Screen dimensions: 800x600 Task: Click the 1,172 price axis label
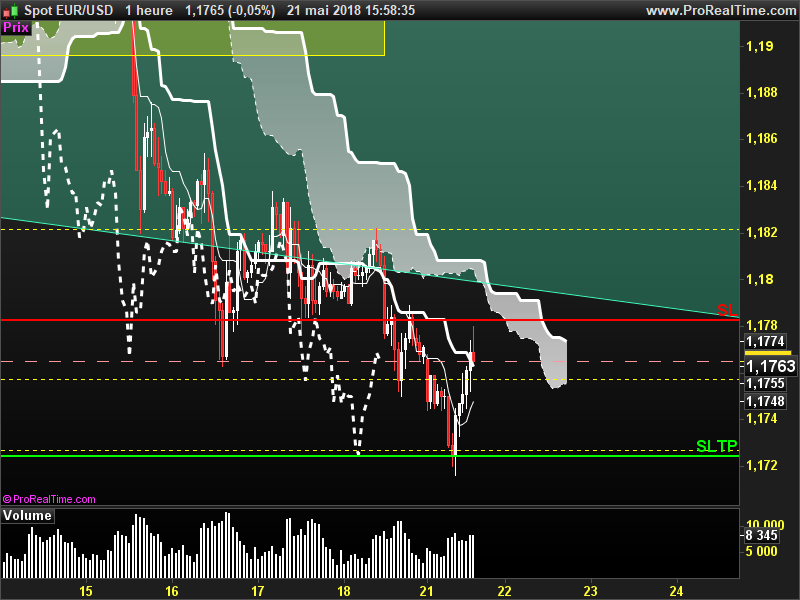pos(762,465)
